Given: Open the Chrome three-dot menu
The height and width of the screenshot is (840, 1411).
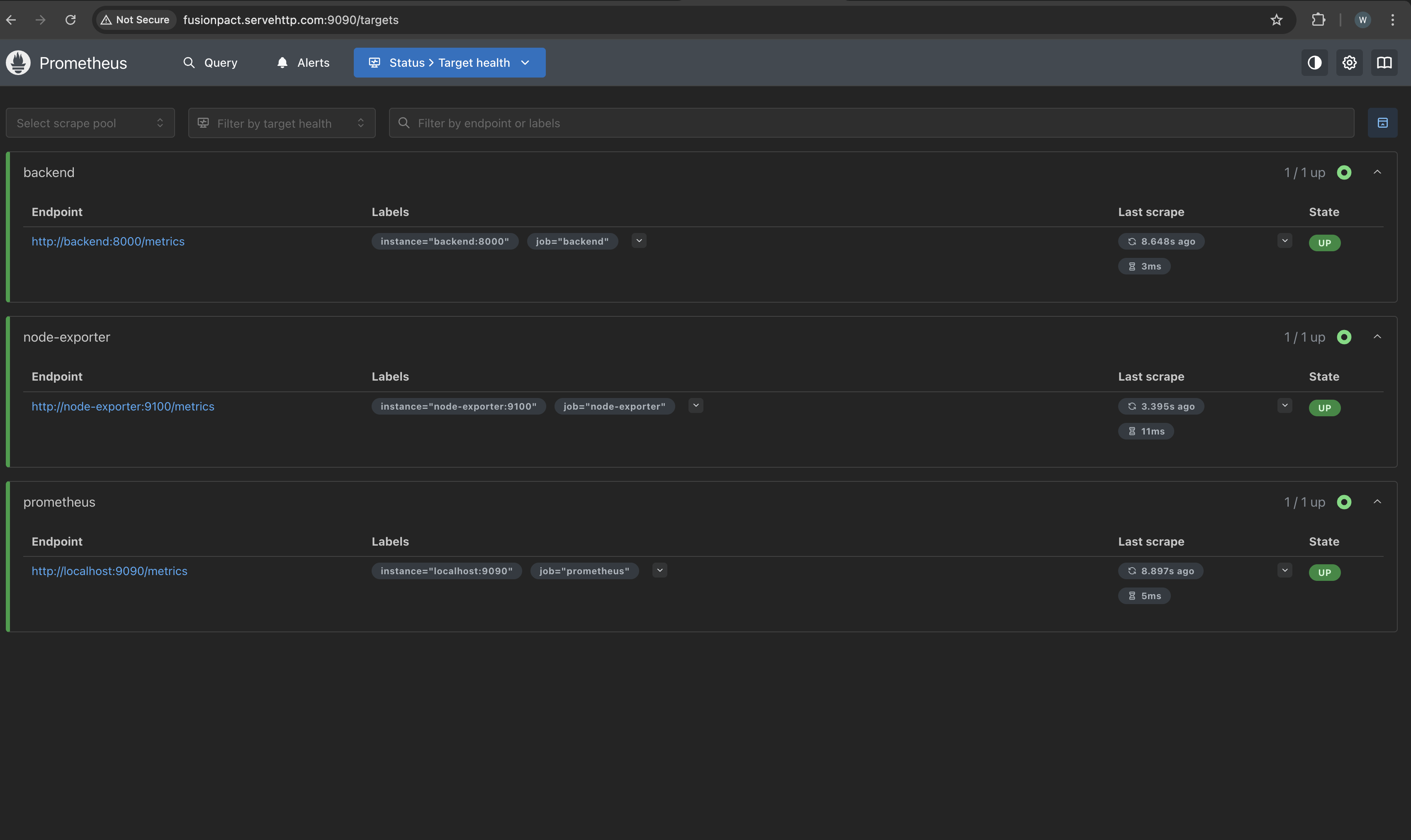Looking at the screenshot, I should pos(1392,20).
